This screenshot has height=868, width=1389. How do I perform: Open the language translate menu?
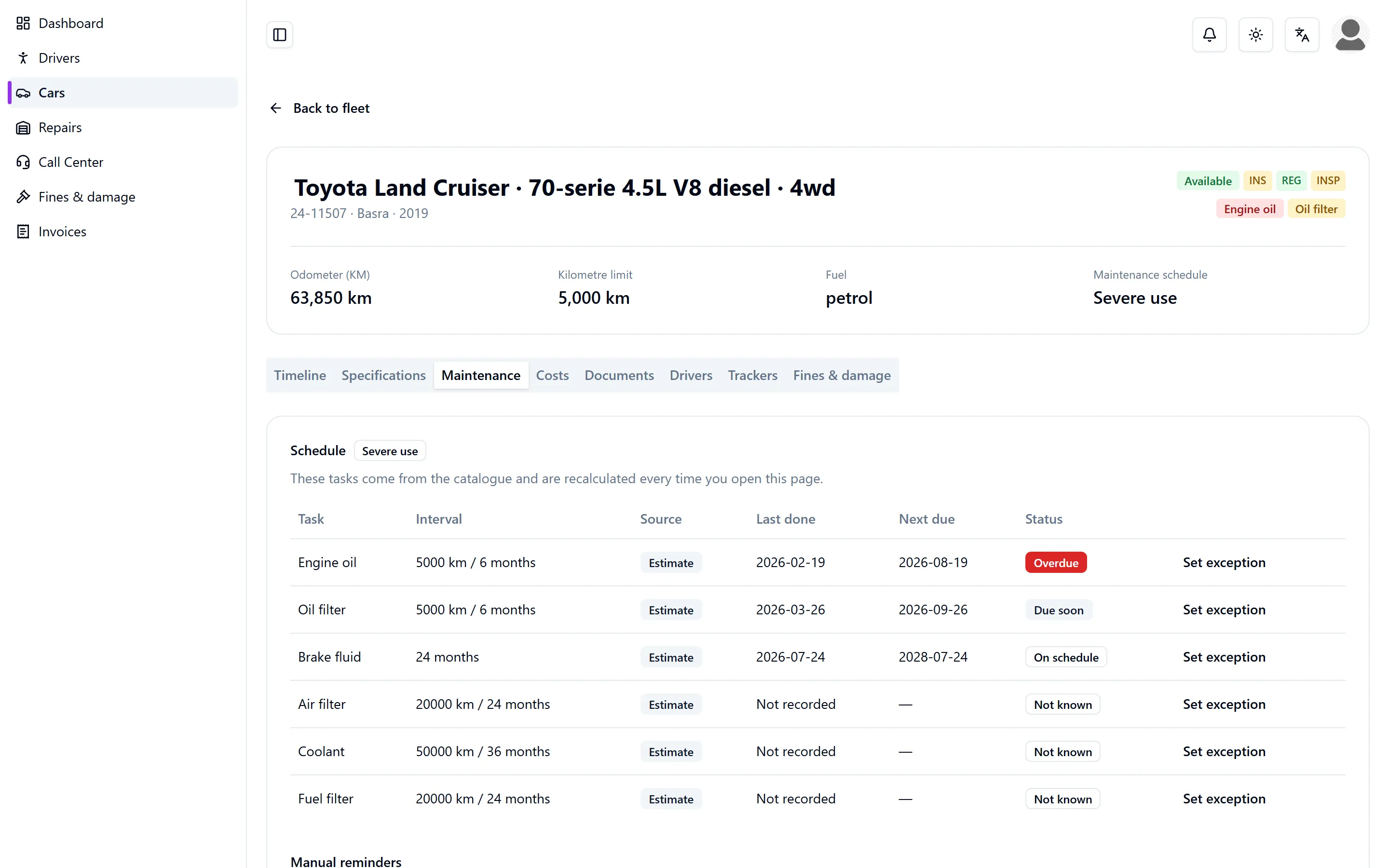pos(1302,35)
